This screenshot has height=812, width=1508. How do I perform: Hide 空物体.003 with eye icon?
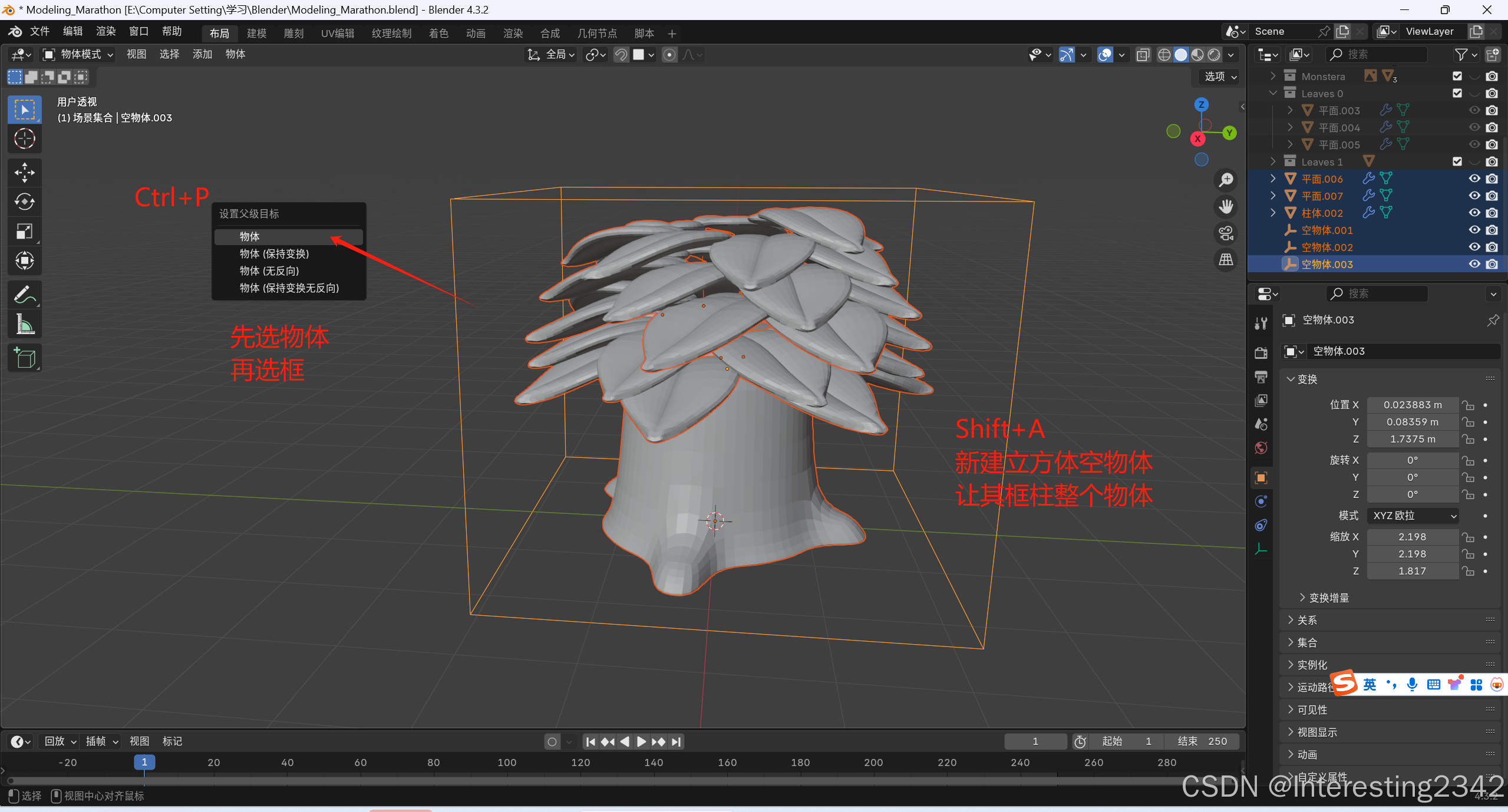(1474, 264)
